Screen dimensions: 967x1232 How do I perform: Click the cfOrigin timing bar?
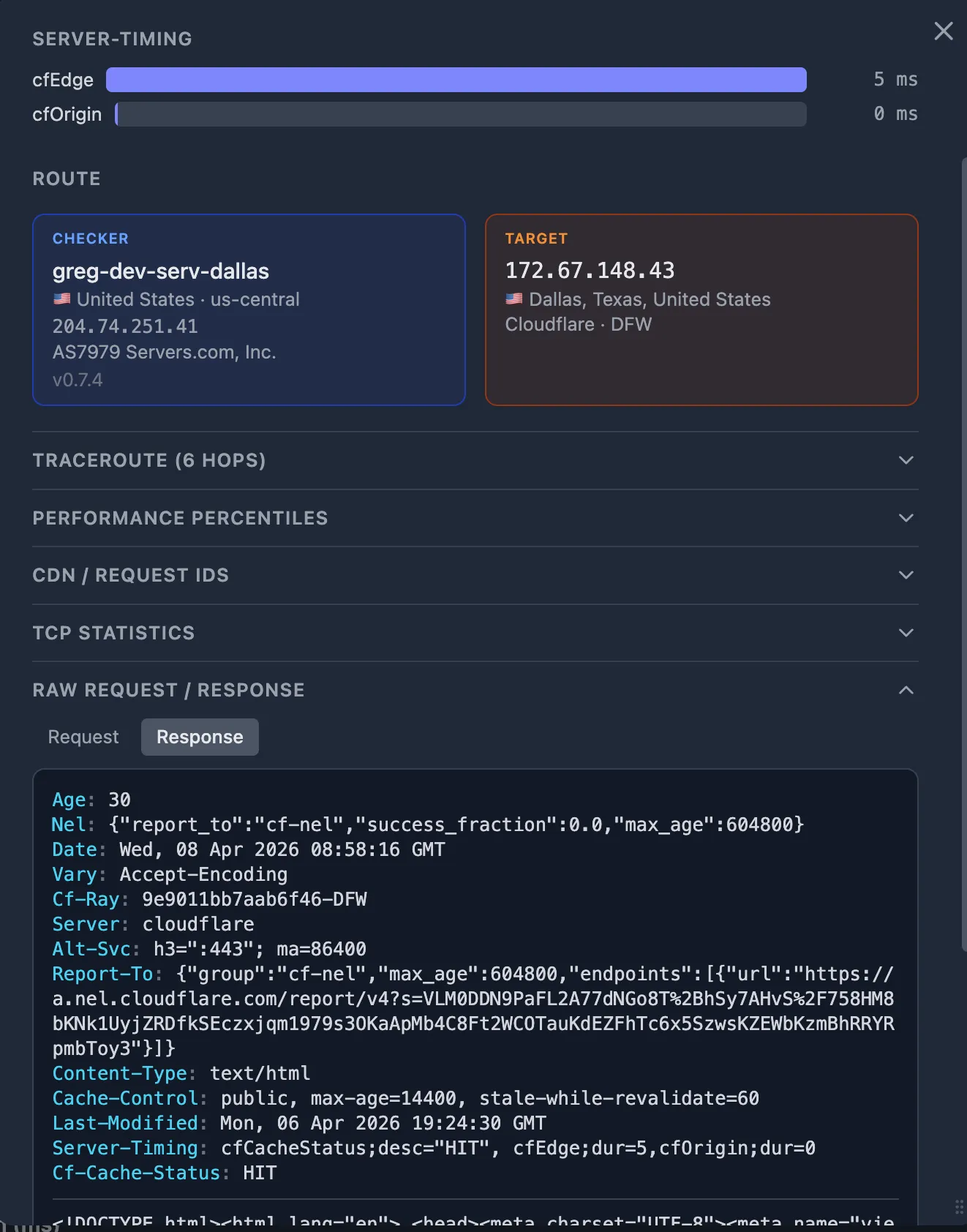click(x=461, y=114)
